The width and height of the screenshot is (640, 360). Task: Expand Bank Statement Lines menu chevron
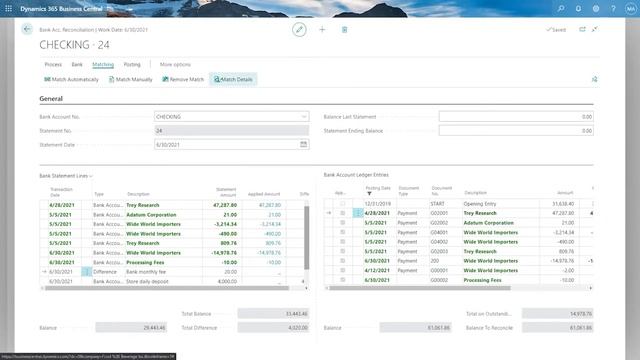pyautogui.click(x=91, y=176)
